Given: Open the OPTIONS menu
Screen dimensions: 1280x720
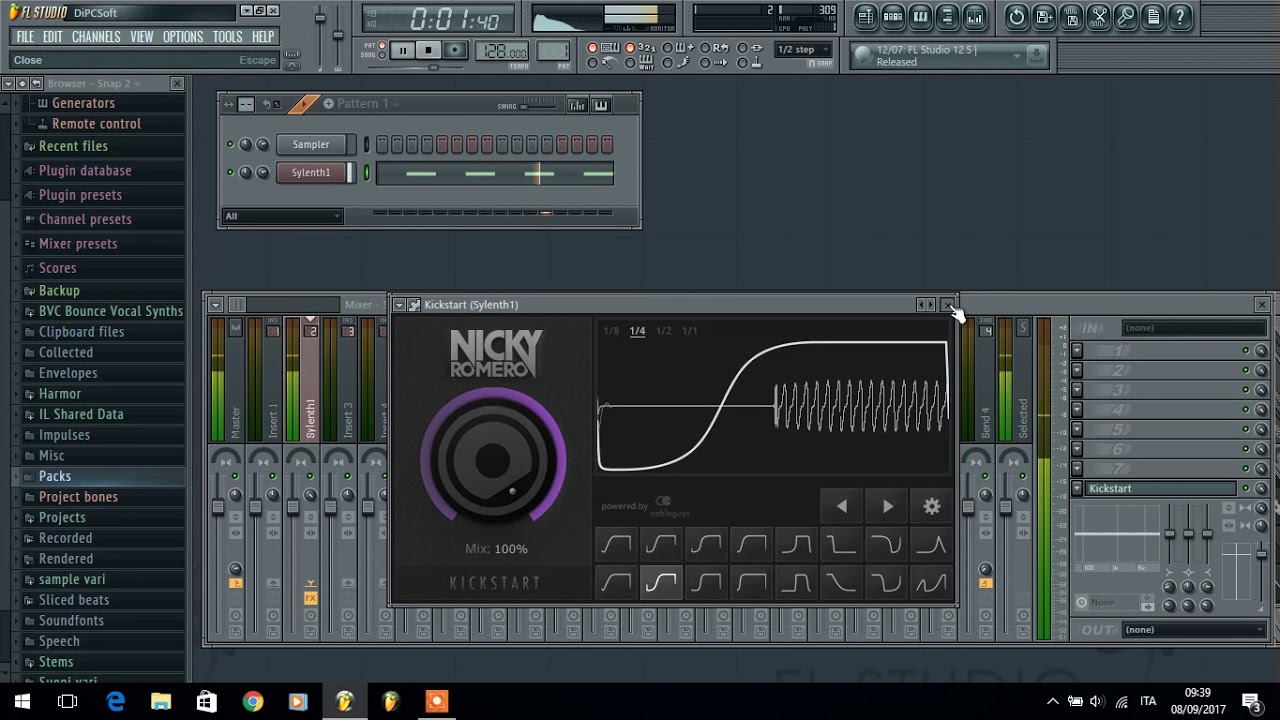Looking at the screenshot, I should 183,37.
